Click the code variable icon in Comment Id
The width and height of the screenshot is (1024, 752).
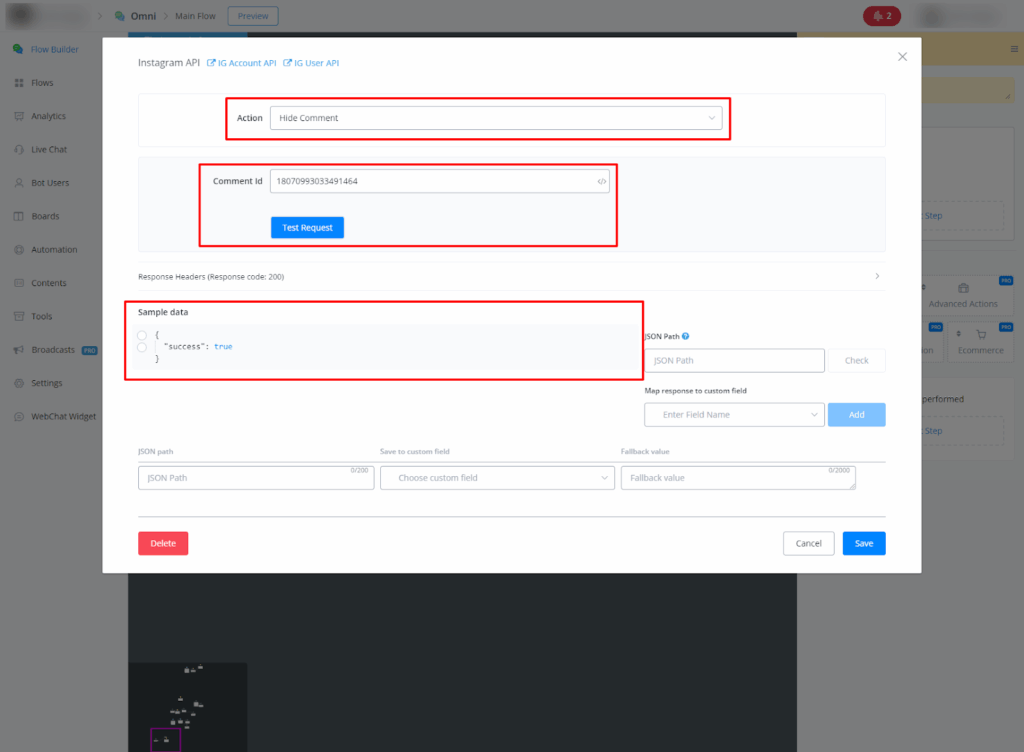pyautogui.click(x=601, y=182)
